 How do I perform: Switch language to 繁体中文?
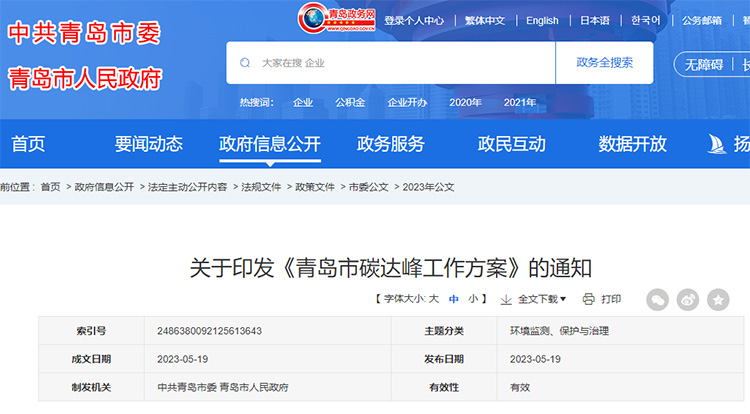[x=485, y=20]
